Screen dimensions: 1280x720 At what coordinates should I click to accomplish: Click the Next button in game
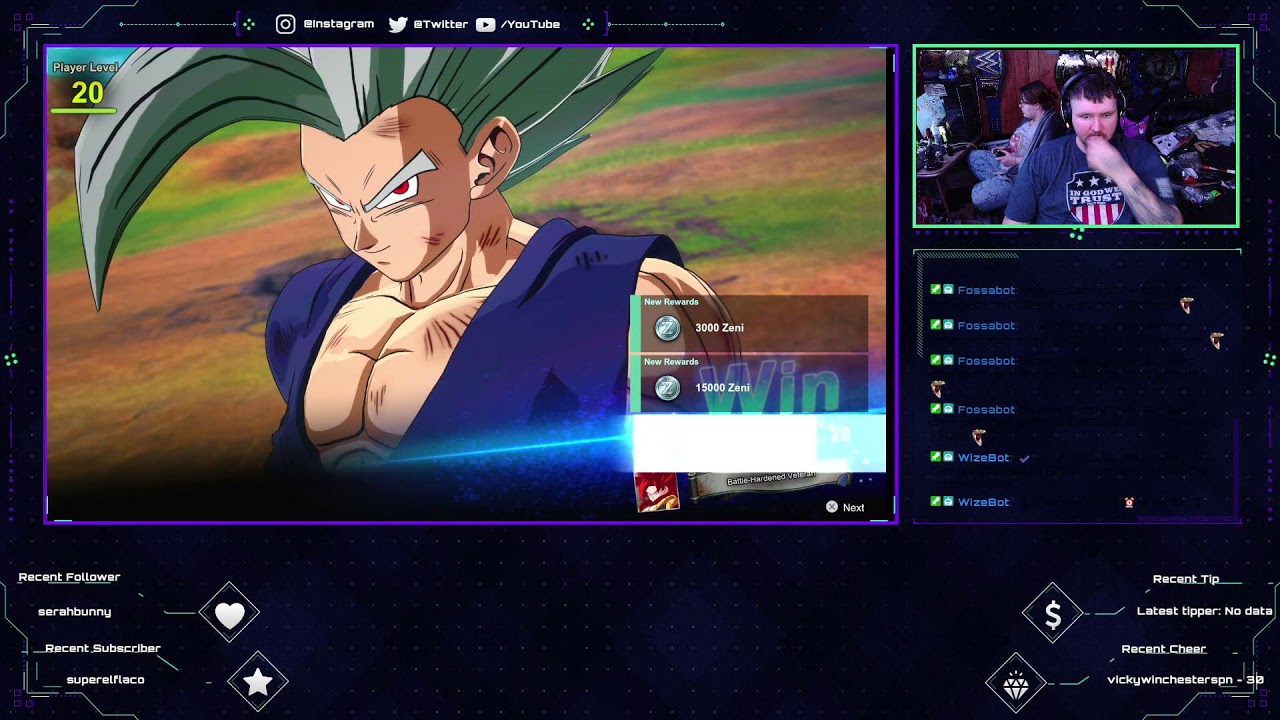[x=853, y=507]
